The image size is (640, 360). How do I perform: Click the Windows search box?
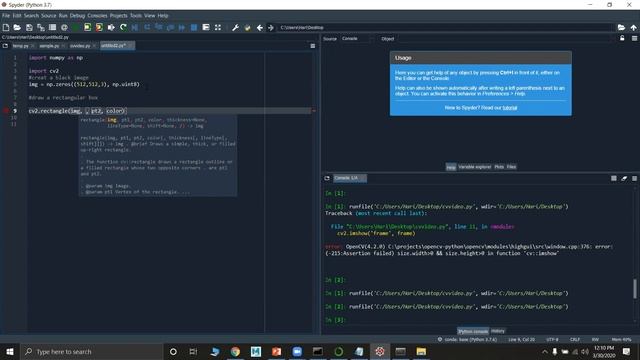coord(93,351)
